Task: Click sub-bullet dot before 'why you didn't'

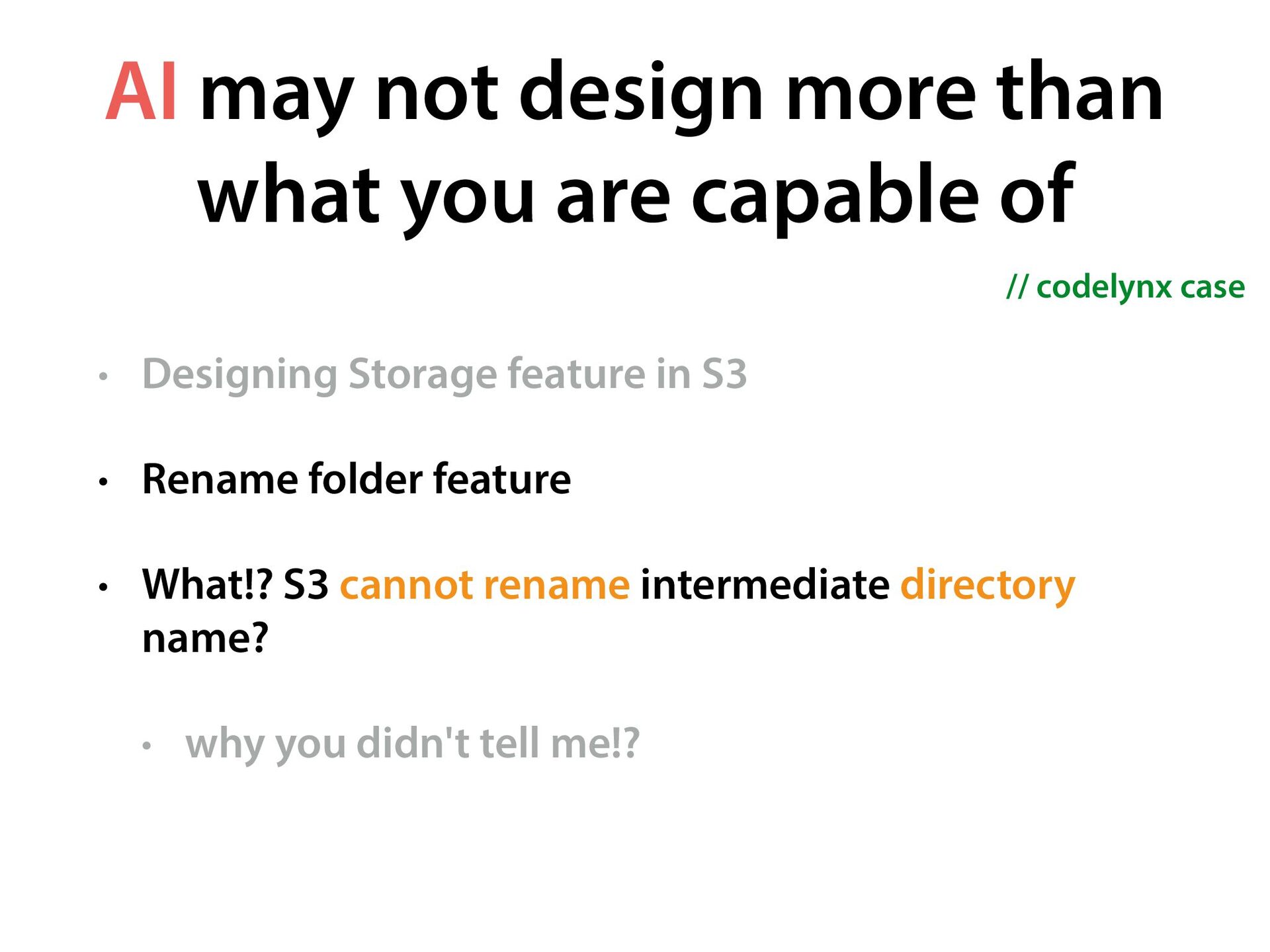Action: pos(147,746)
